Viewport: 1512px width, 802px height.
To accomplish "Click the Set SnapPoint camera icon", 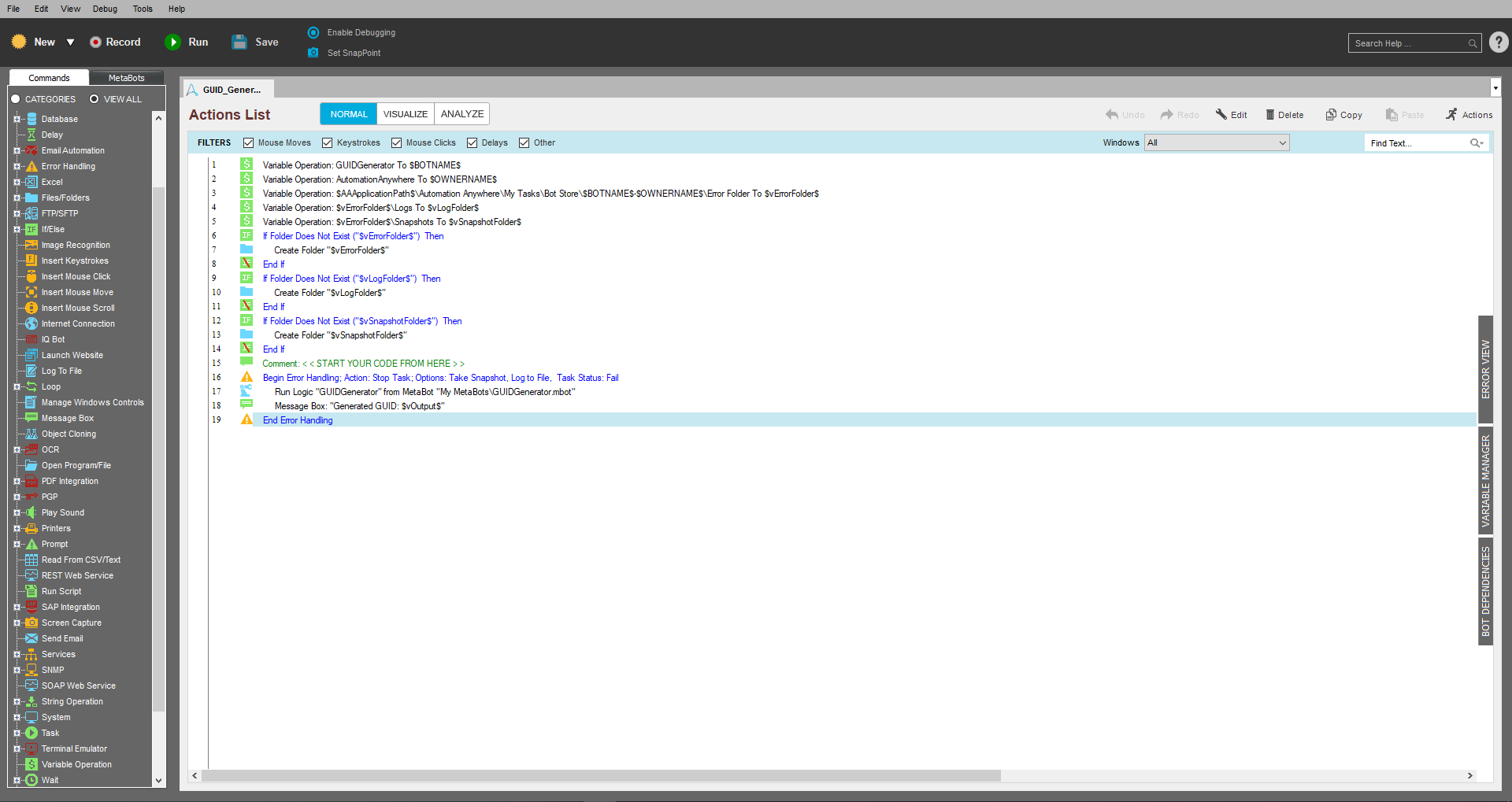I will pyautogui.click(x=313, y=53).
